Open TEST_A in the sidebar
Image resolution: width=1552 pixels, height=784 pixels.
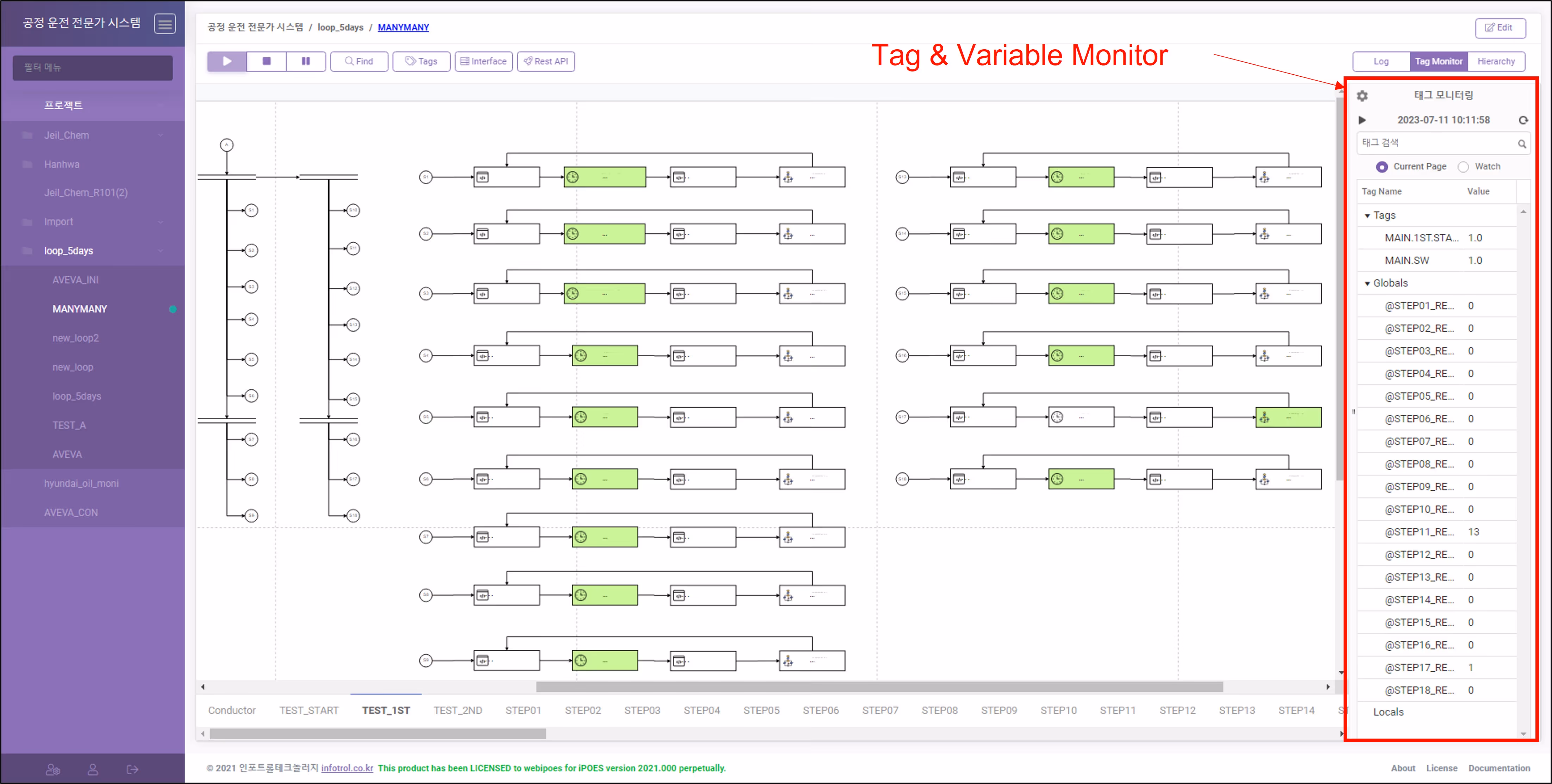[x=69, y=426]
